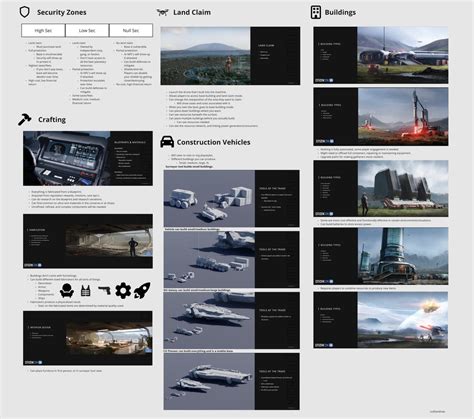Click the building icon beside Buildings heading
This screenshot has width=474, height=419.
click(316, 12)
